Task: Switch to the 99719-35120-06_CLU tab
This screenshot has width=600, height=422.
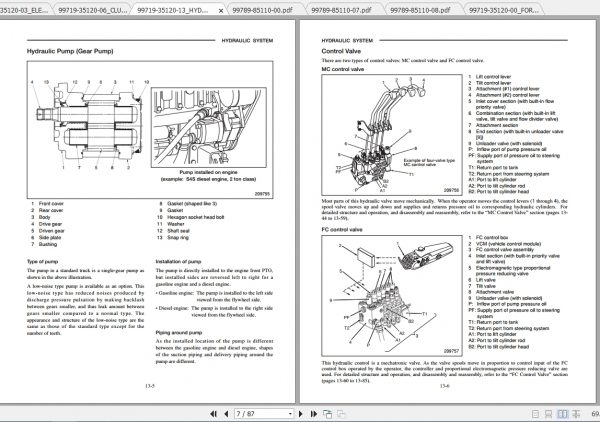Action: tap(92, 10)
